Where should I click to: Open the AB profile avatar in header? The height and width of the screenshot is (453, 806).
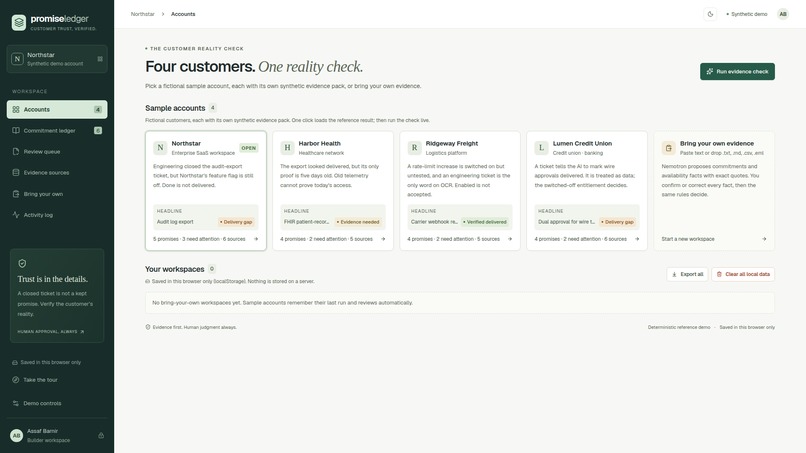click(x=783, y=14)
